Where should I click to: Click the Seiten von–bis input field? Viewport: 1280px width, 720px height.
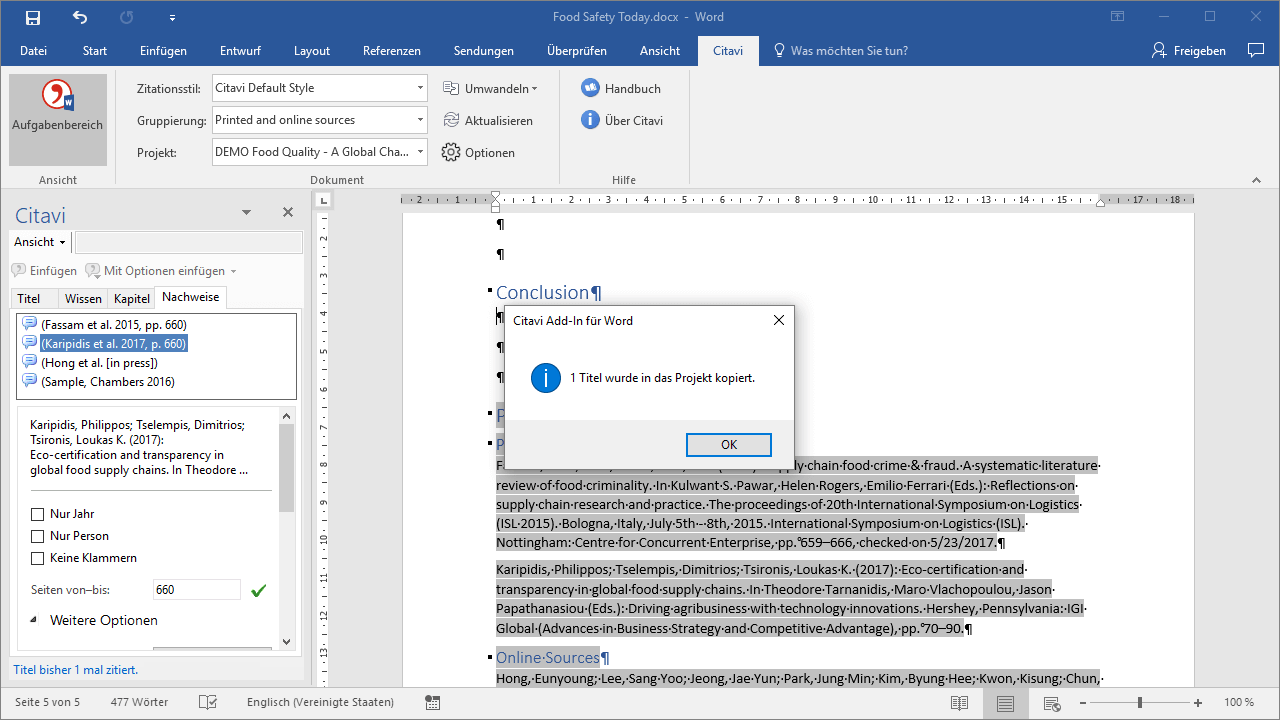(196, 590)
